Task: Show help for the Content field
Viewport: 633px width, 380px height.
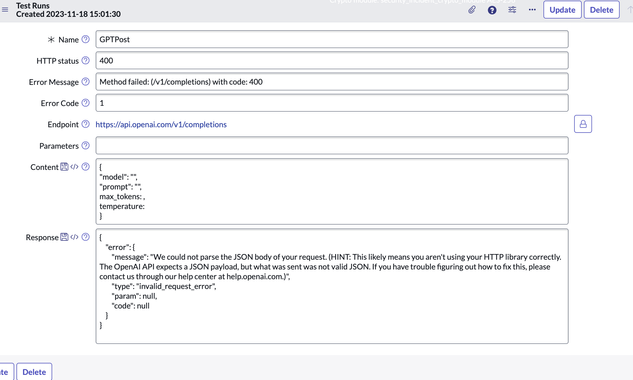Action: click(85, 166)
